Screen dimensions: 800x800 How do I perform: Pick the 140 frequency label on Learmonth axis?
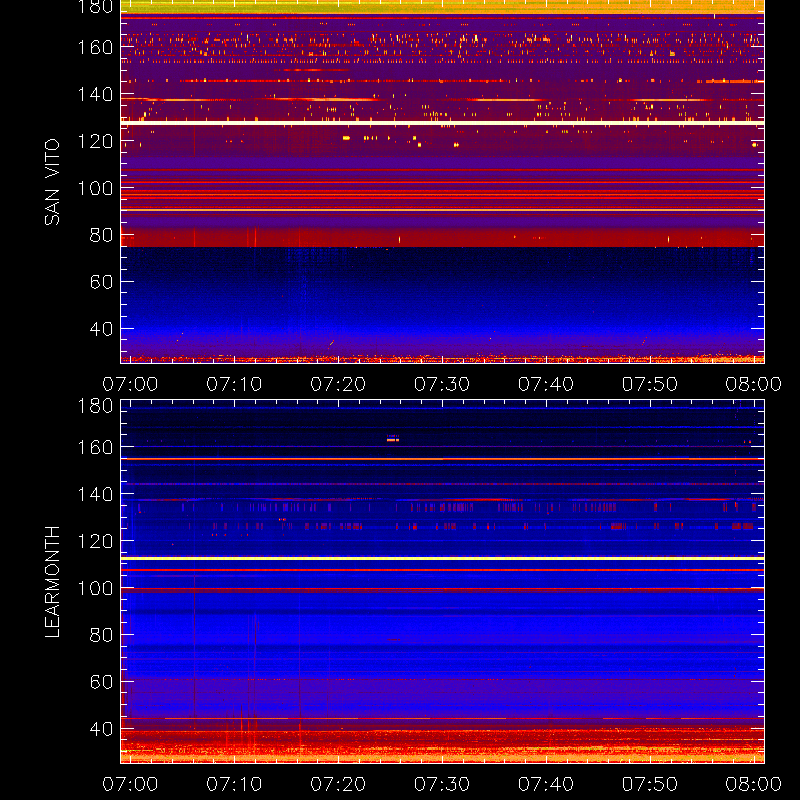click(x=95, y=494)
